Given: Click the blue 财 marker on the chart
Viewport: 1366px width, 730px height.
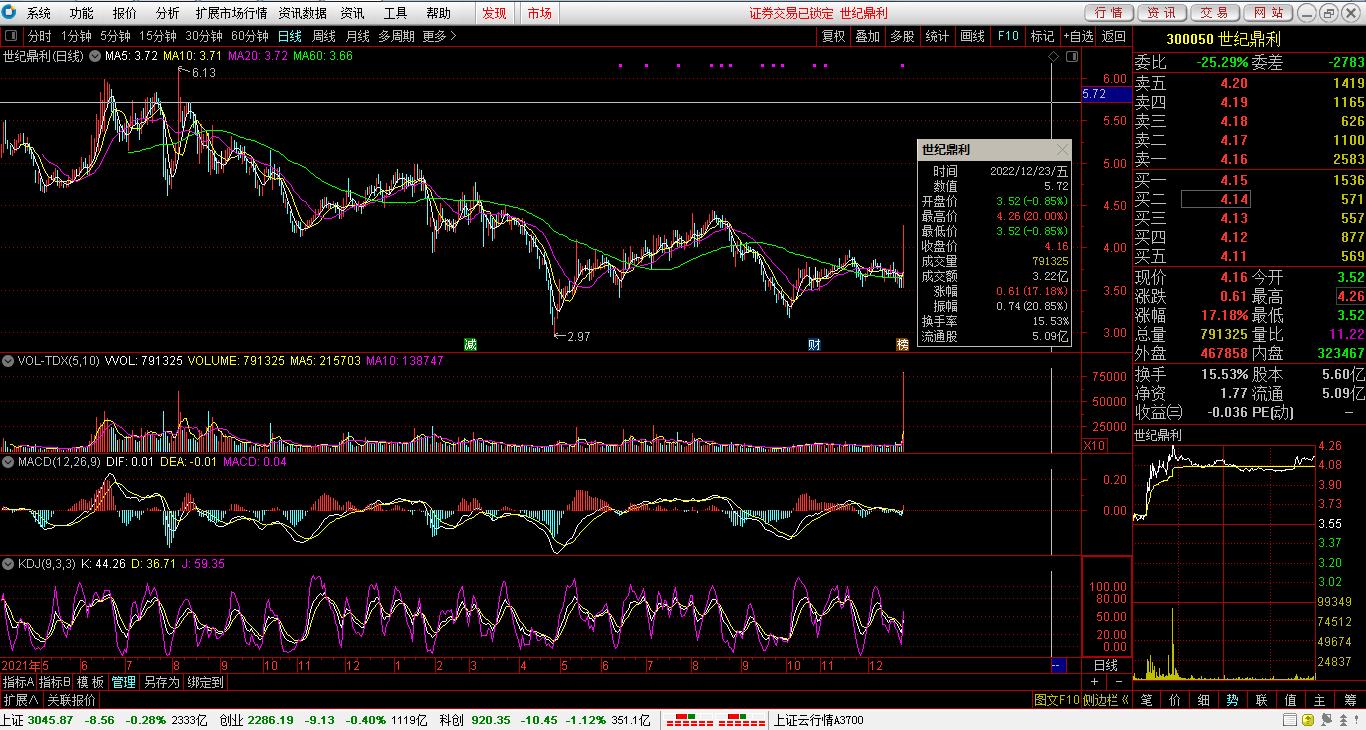Looking at the screenshot, I should (x=815, y=345).
